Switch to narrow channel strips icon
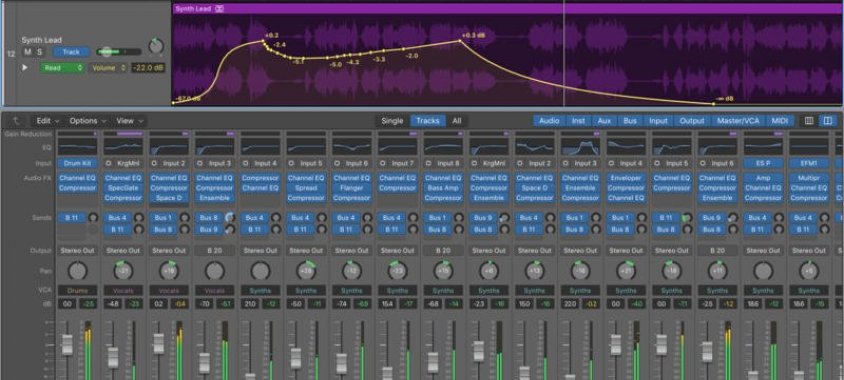 [809, 121]
